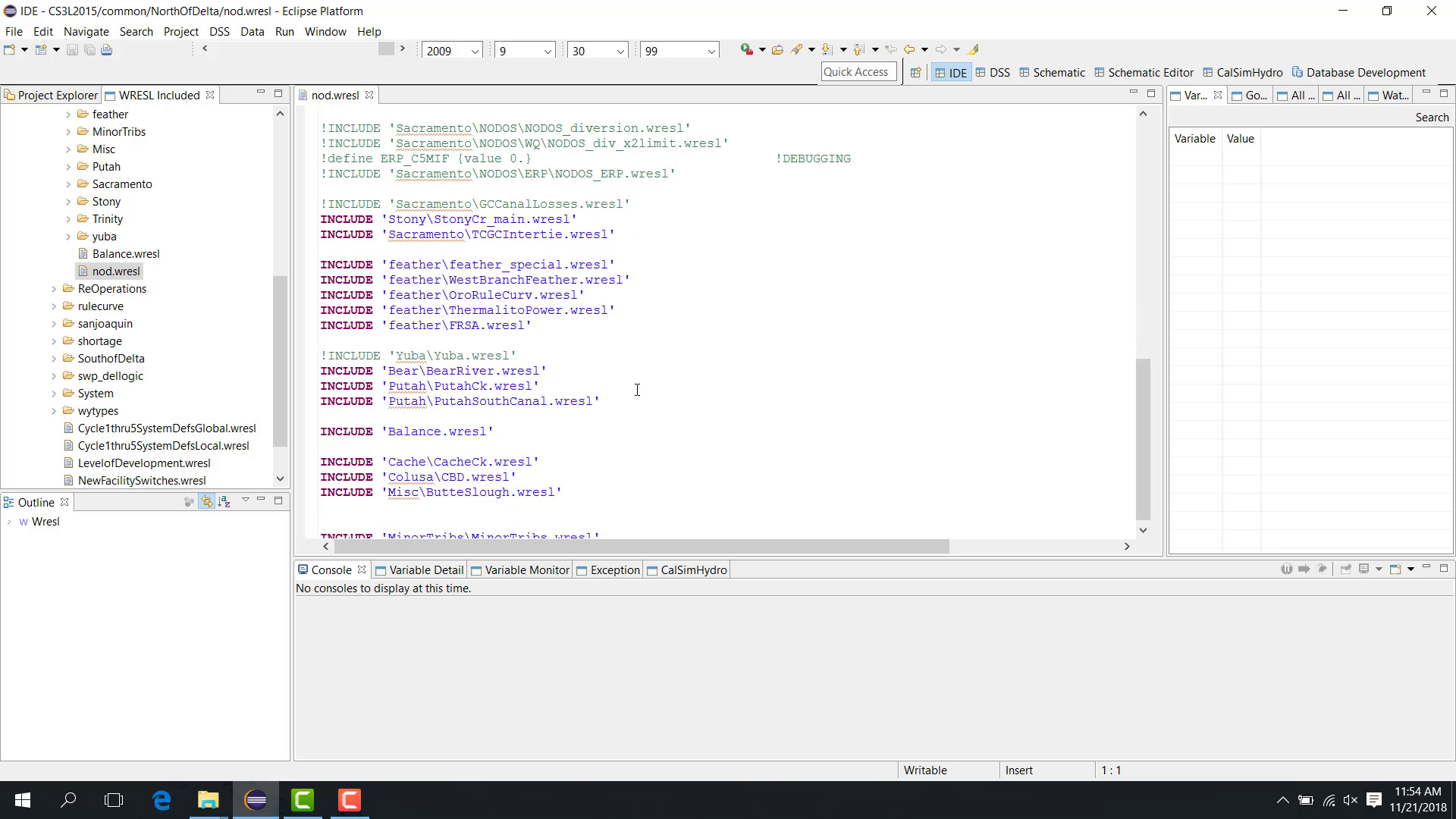Screen dimensions: 1456x819
Task: Expand the feather folder
Action: [x=68, y=115]
